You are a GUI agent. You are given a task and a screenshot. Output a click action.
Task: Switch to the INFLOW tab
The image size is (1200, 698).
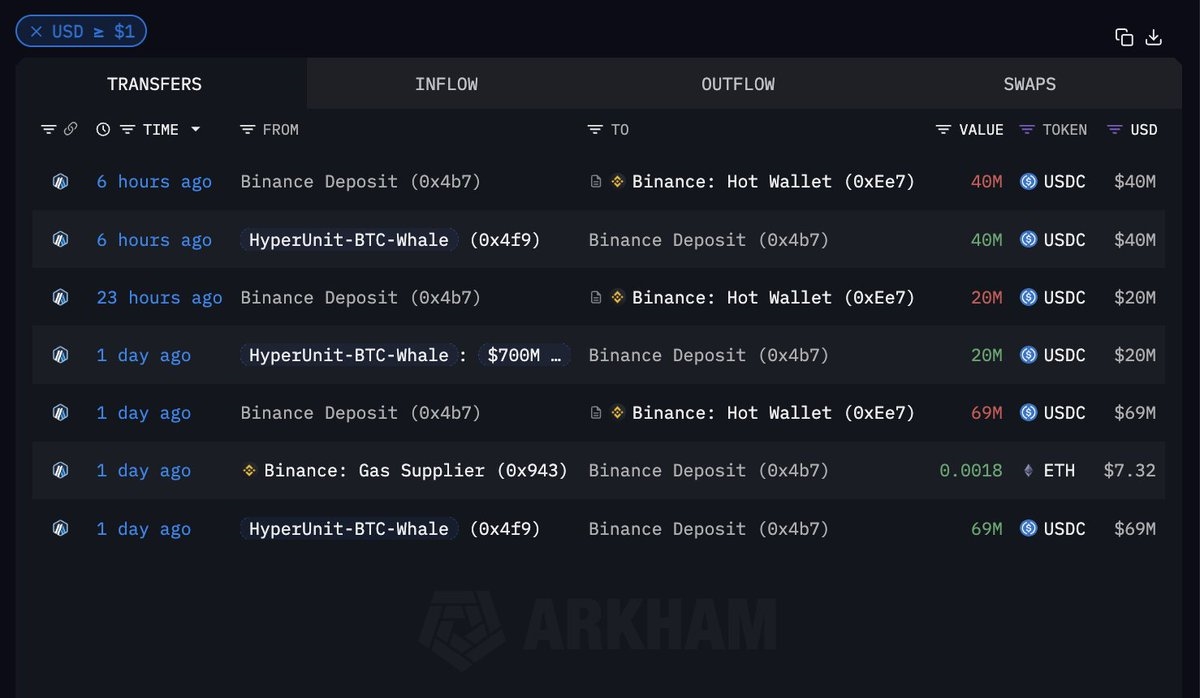[446, 84]
